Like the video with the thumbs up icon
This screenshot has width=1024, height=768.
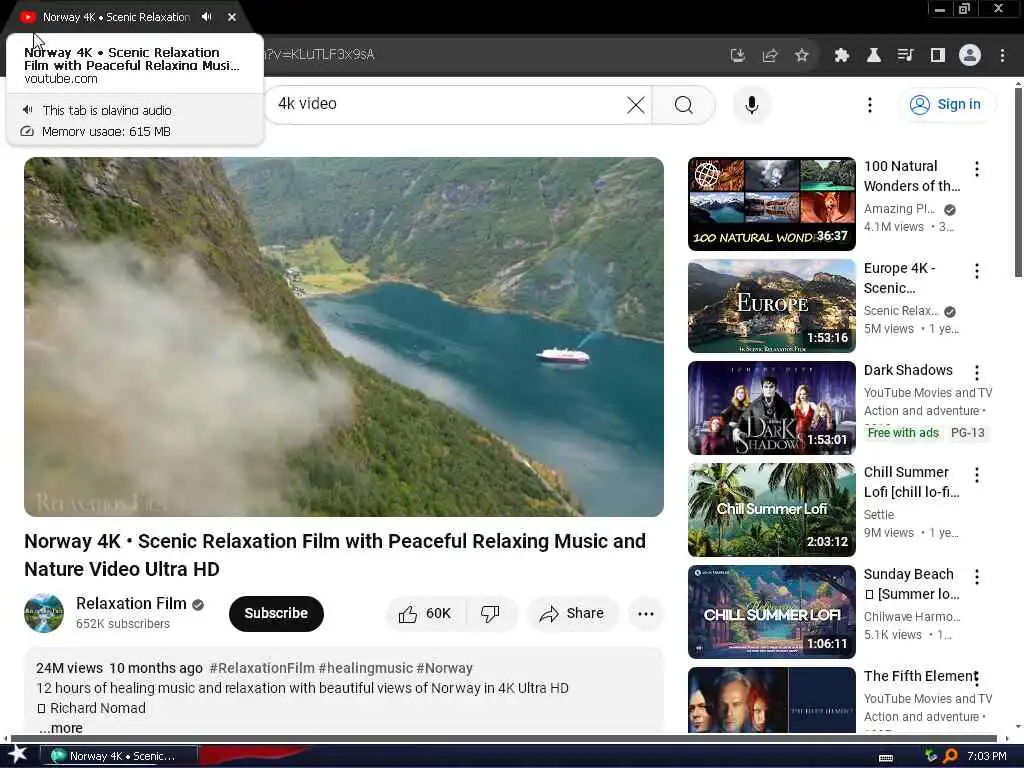click(425, 613)
